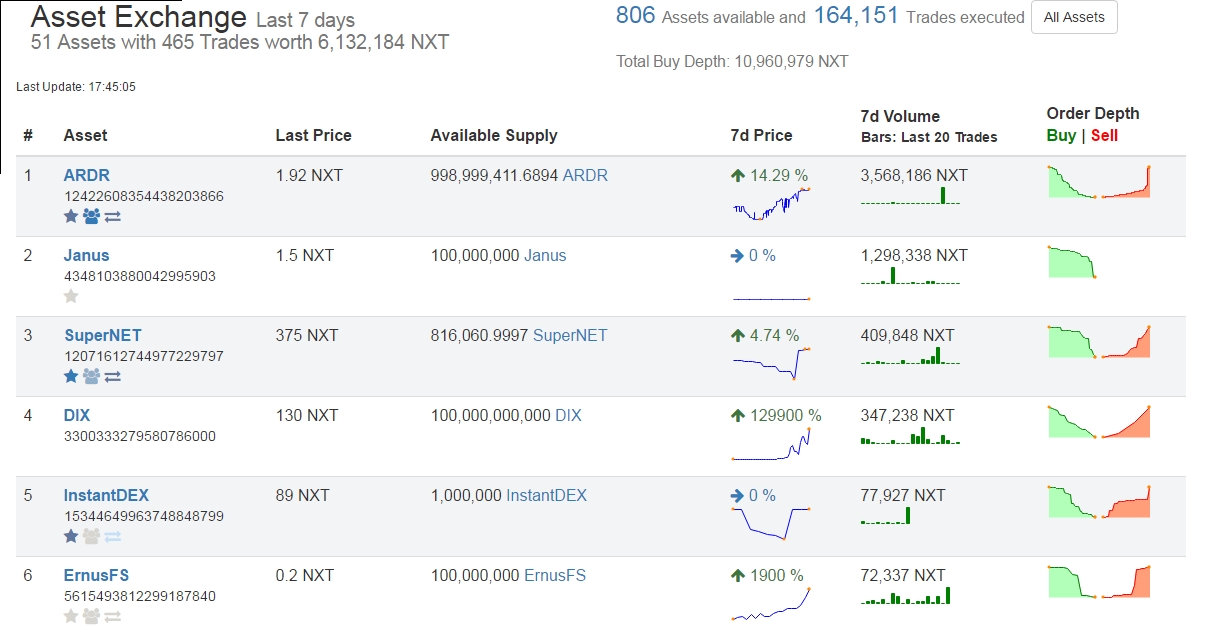
Task: Click the green up arrow beside 129900 %
Action: point(738,416)
